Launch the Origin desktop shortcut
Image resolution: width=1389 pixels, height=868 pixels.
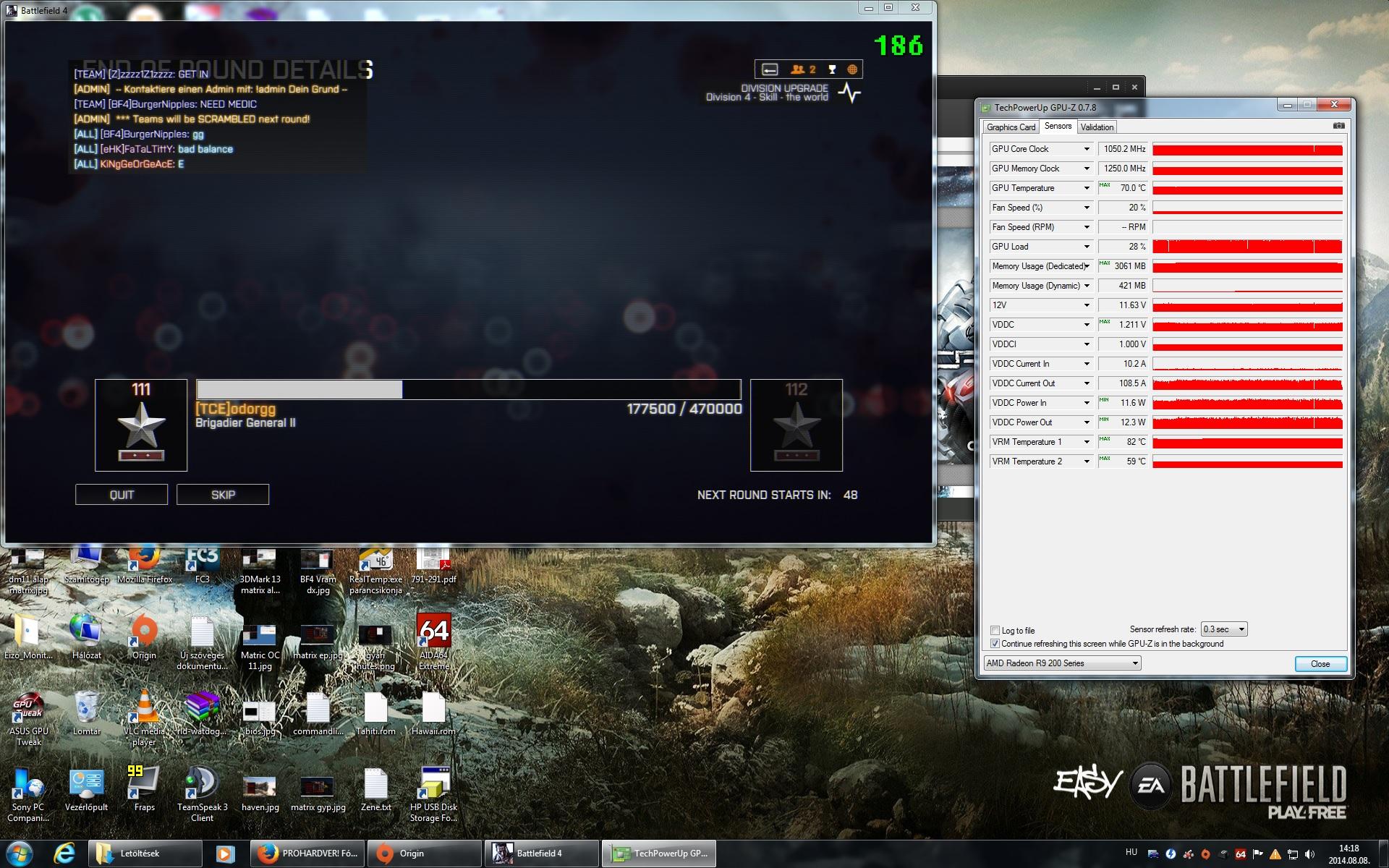pos(144,638)
